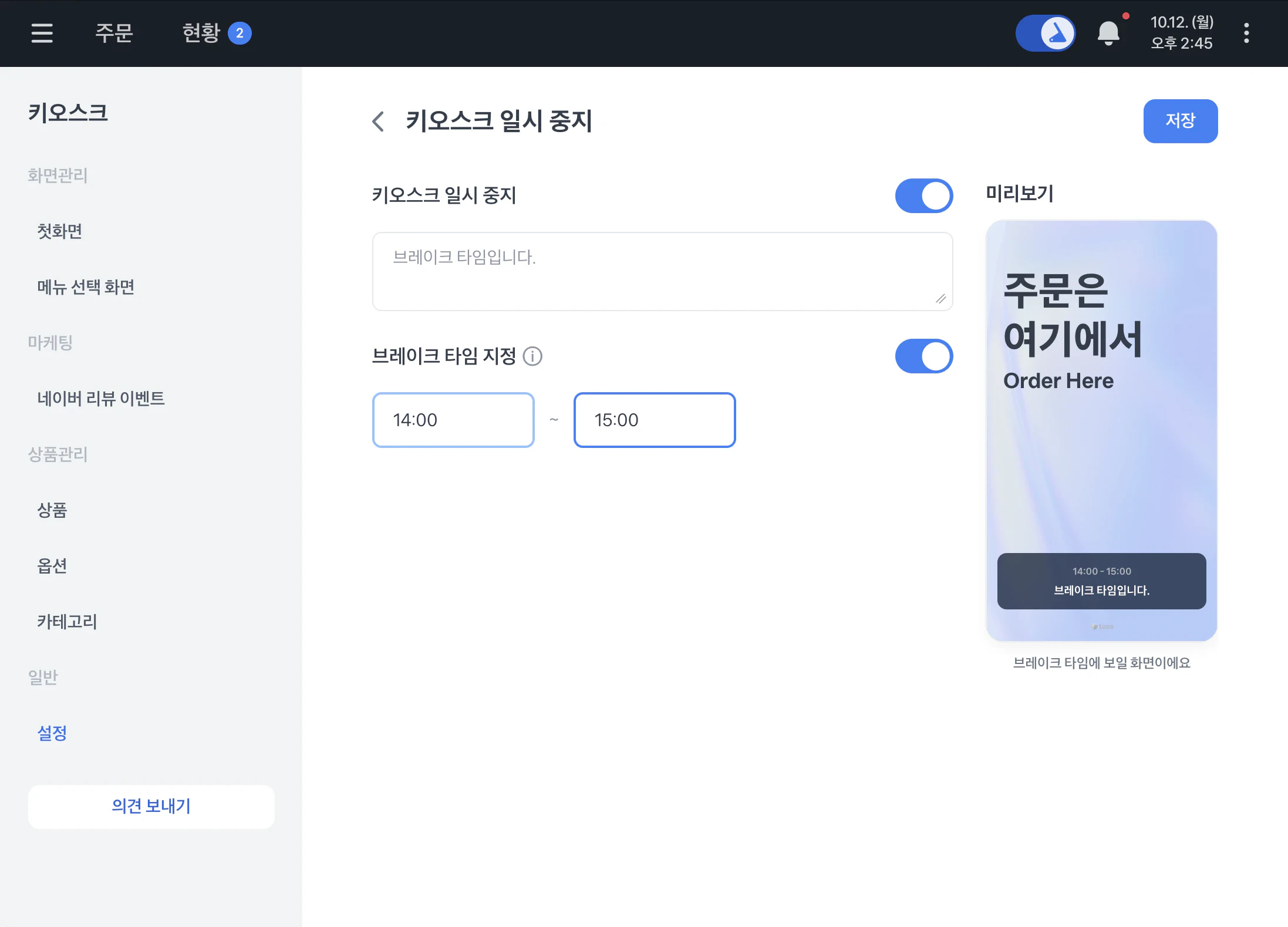Click the 의견 보내기 button
Viewport: 1288px width, 927px height.
[x=151, y=807]
